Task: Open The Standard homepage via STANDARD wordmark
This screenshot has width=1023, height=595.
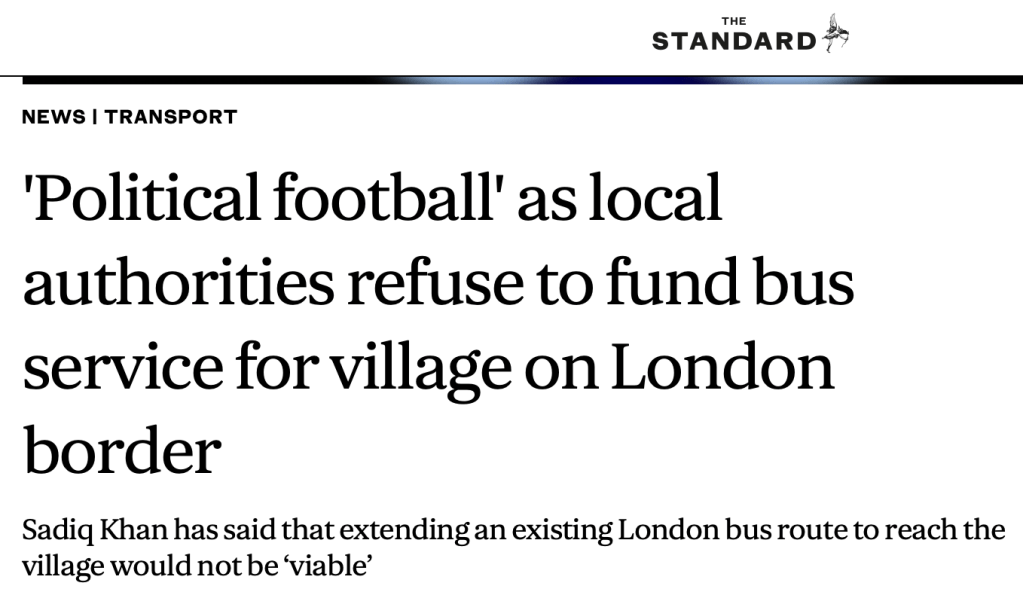Action: tap(734, 41)
